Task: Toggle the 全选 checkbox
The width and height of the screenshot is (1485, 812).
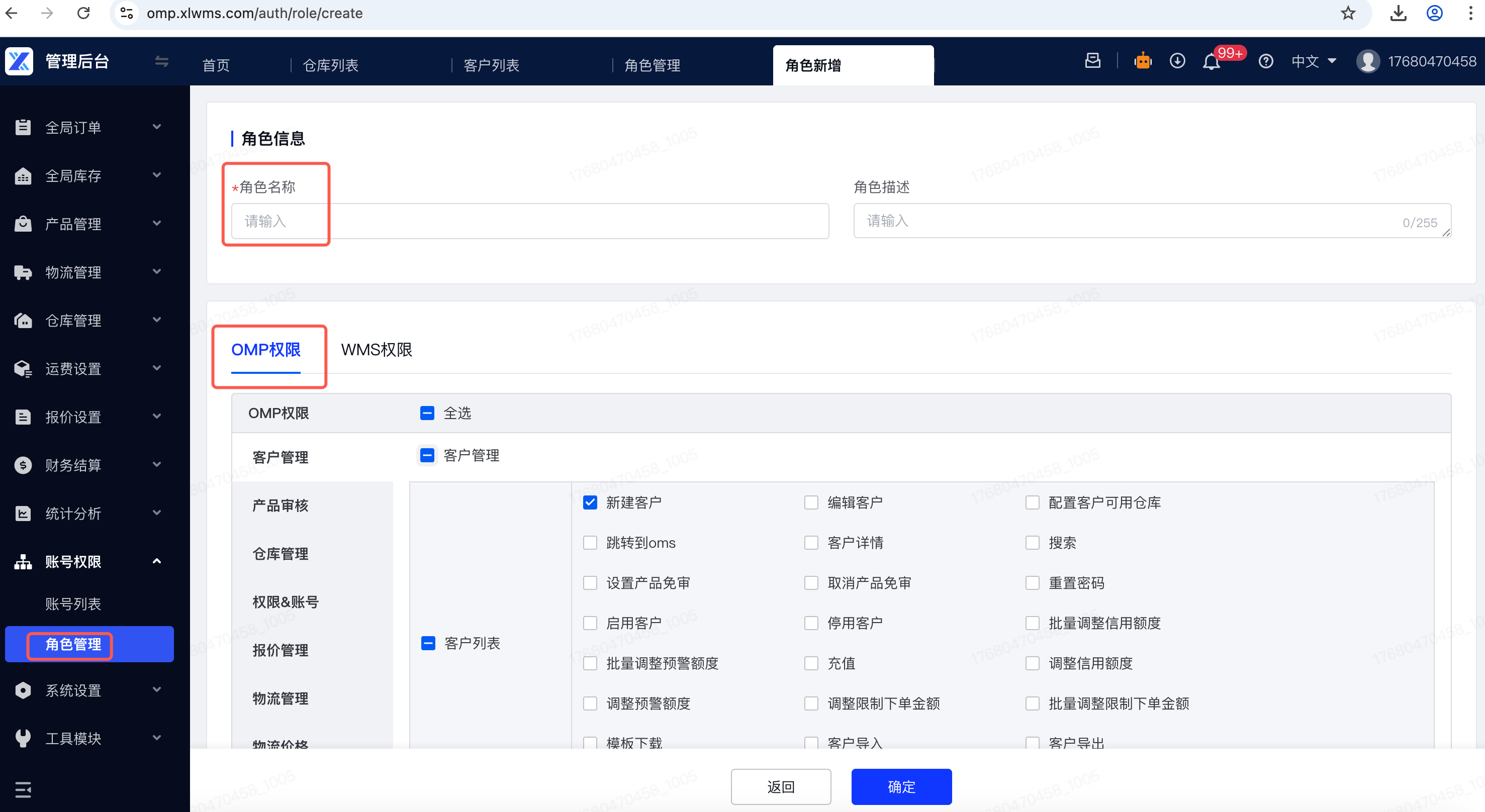Action: (x=427, y=413)
